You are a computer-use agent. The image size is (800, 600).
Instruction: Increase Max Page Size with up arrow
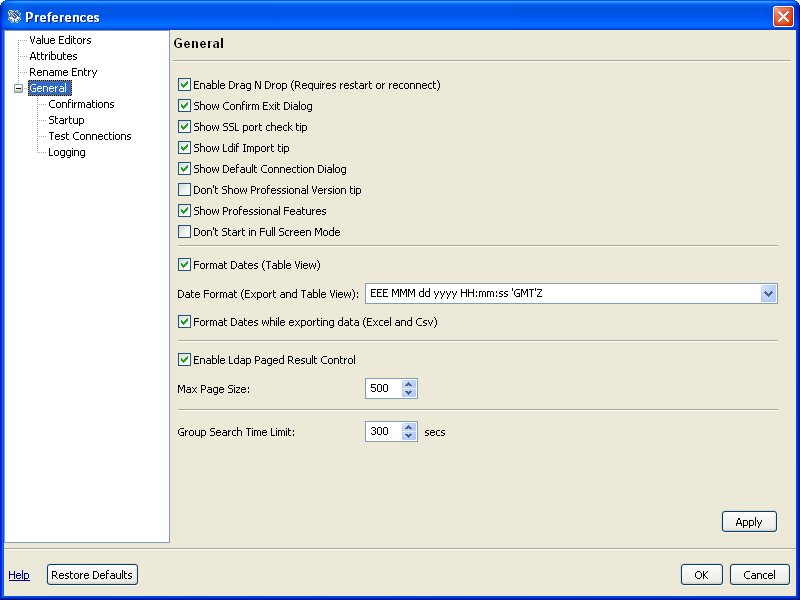click(x=408, y=384)
